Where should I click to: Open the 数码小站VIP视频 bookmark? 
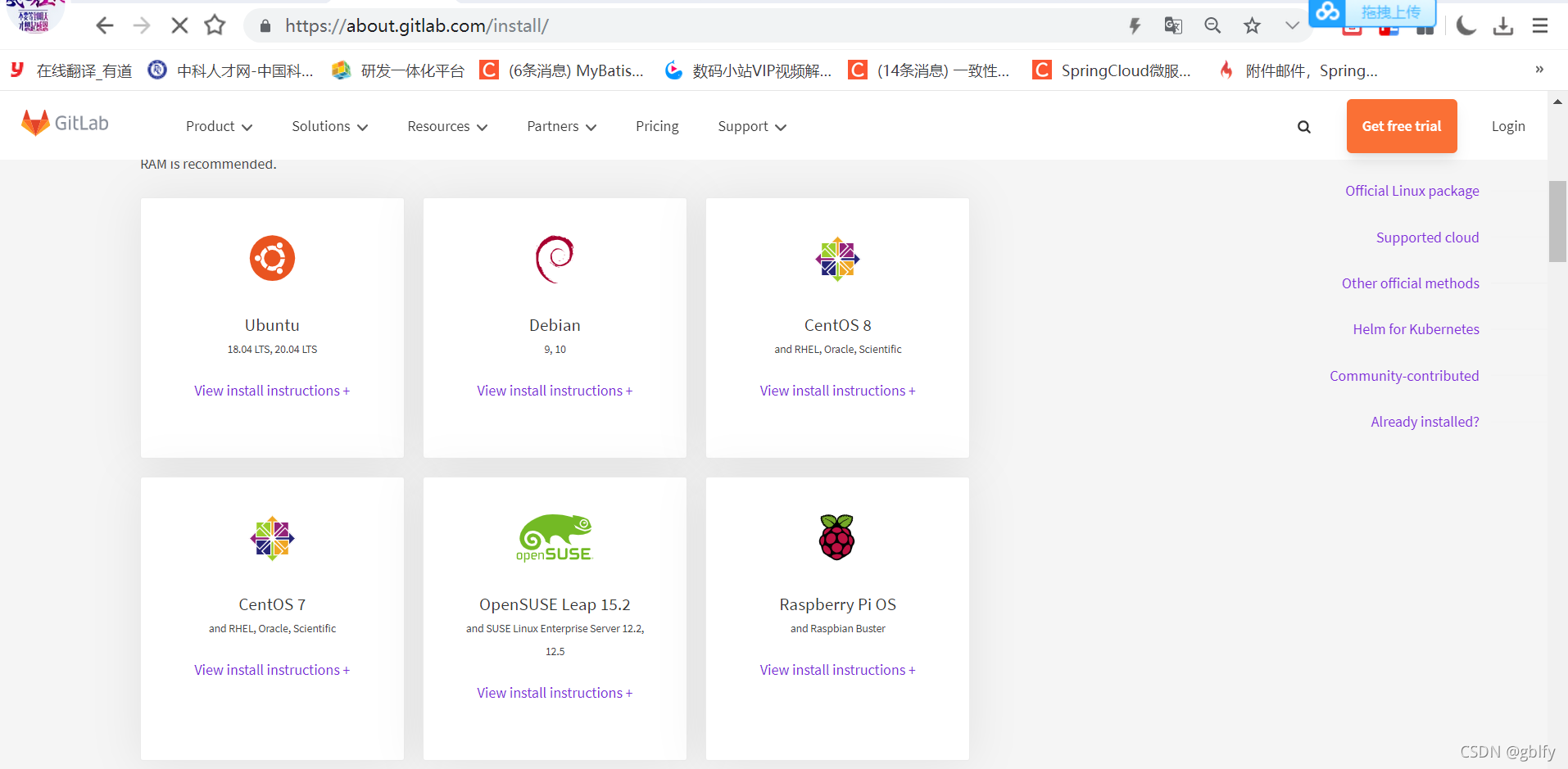748,71
